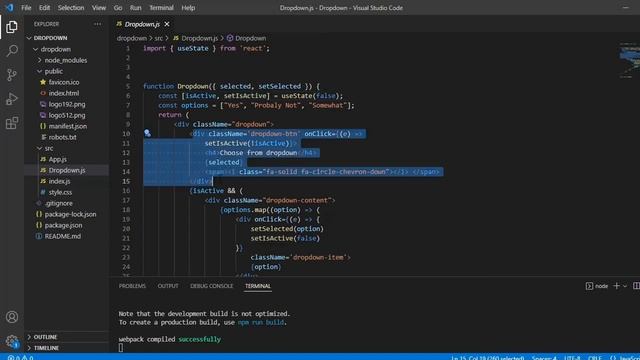Open the Manage gear icon

pyautogui.click(x=12, y=341)
